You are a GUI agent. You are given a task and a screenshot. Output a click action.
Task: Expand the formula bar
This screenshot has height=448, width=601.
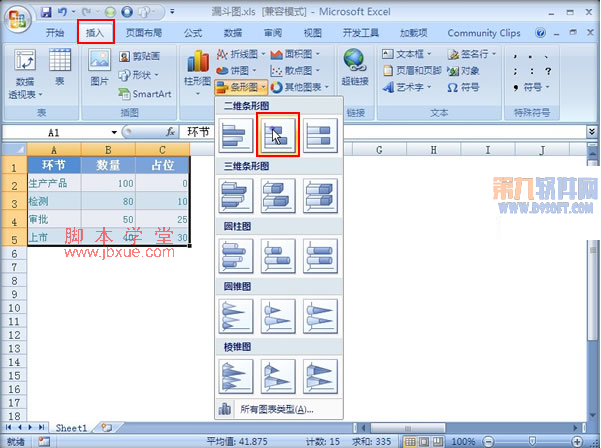[x=591, y=132]
